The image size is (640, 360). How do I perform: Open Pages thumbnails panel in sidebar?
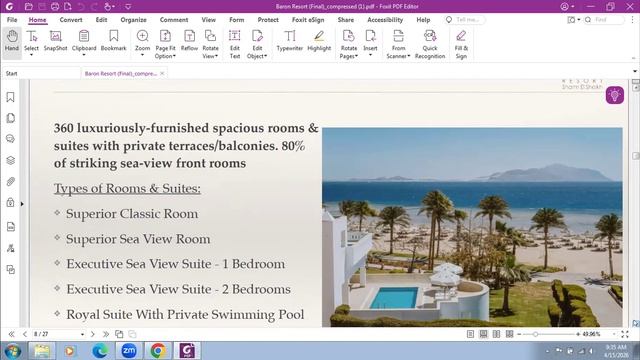pyautogui.click(x=11, y=118)
